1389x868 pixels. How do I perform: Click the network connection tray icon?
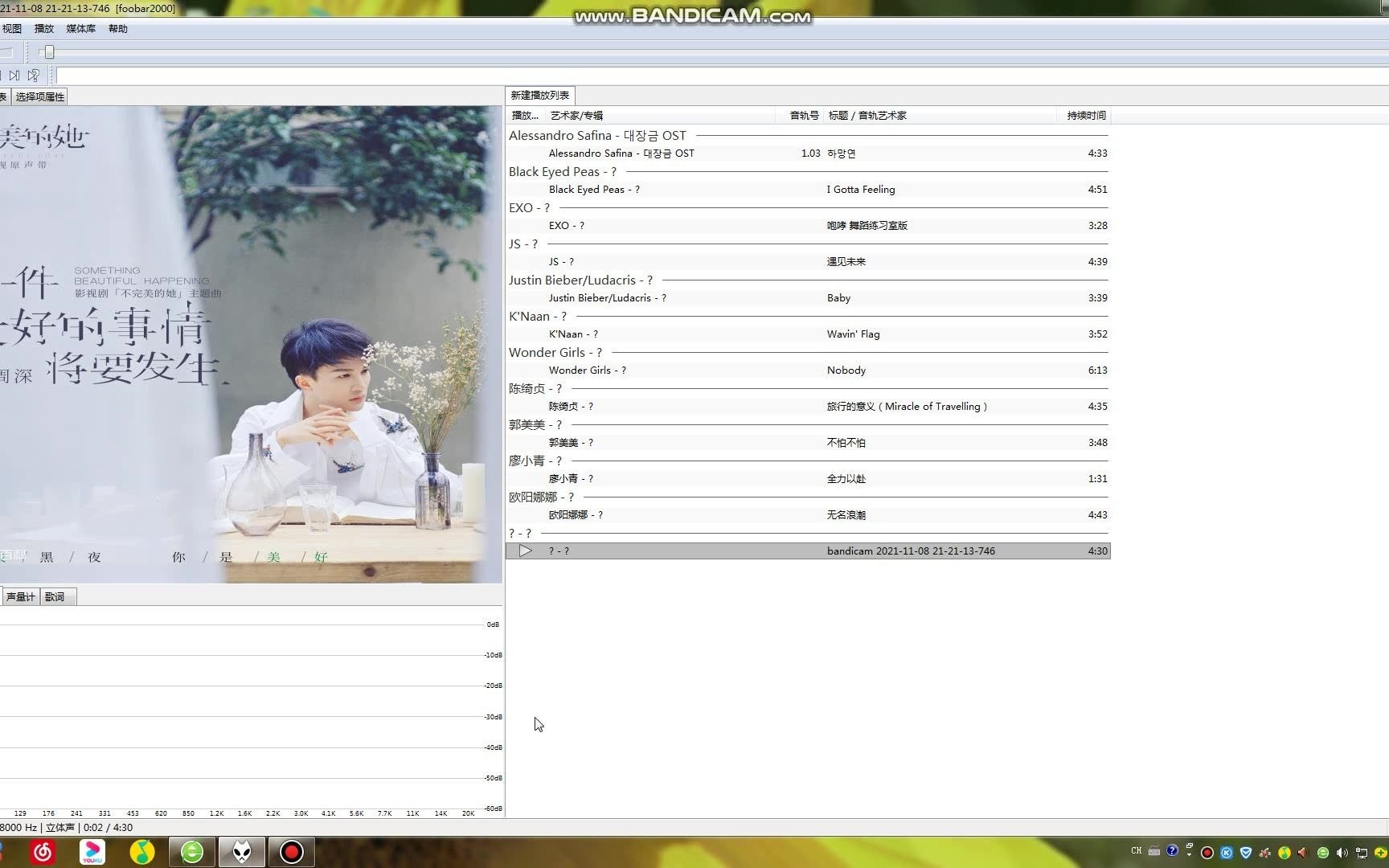pos(1362,853)
